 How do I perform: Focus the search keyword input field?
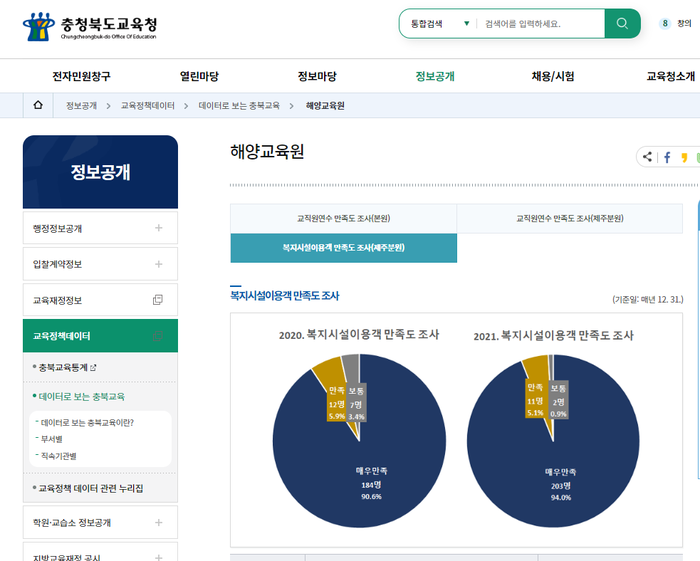point(540,24)
